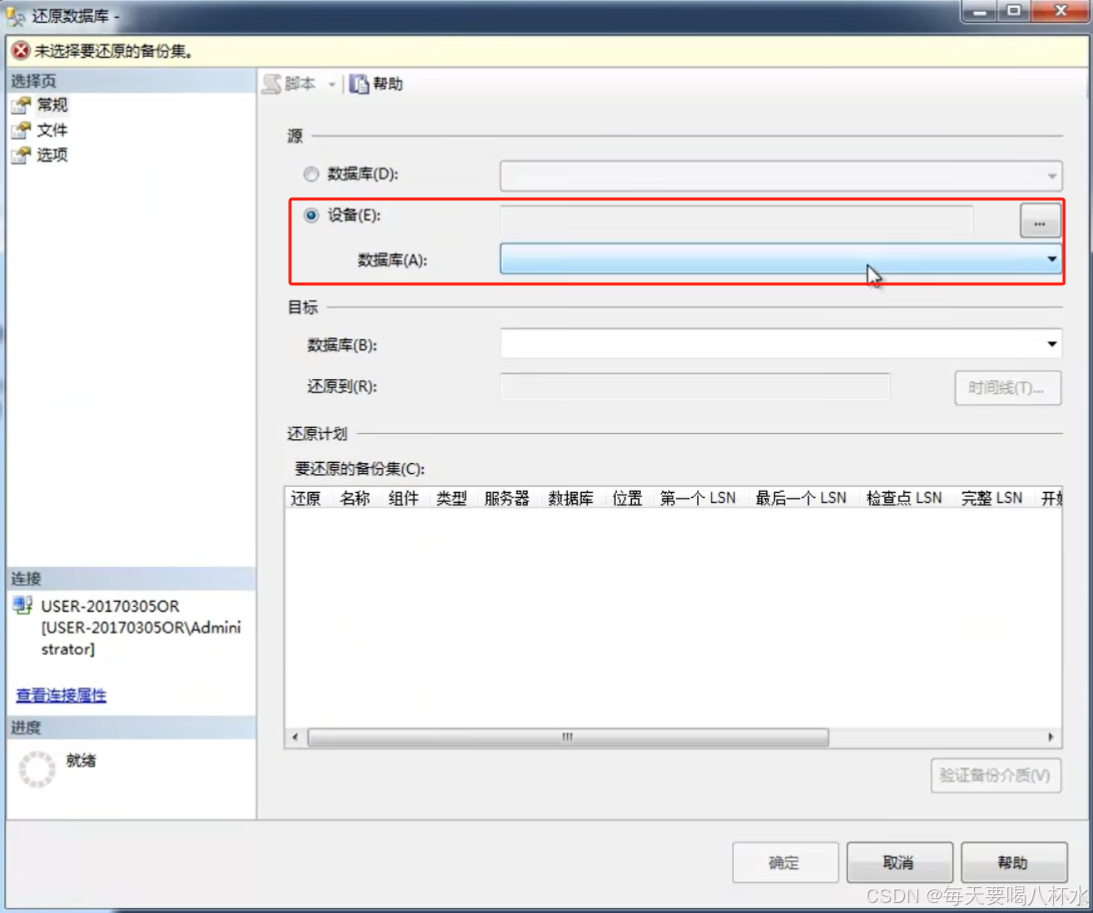
Task: Click the 组件 column header
Action: (404, 498)
